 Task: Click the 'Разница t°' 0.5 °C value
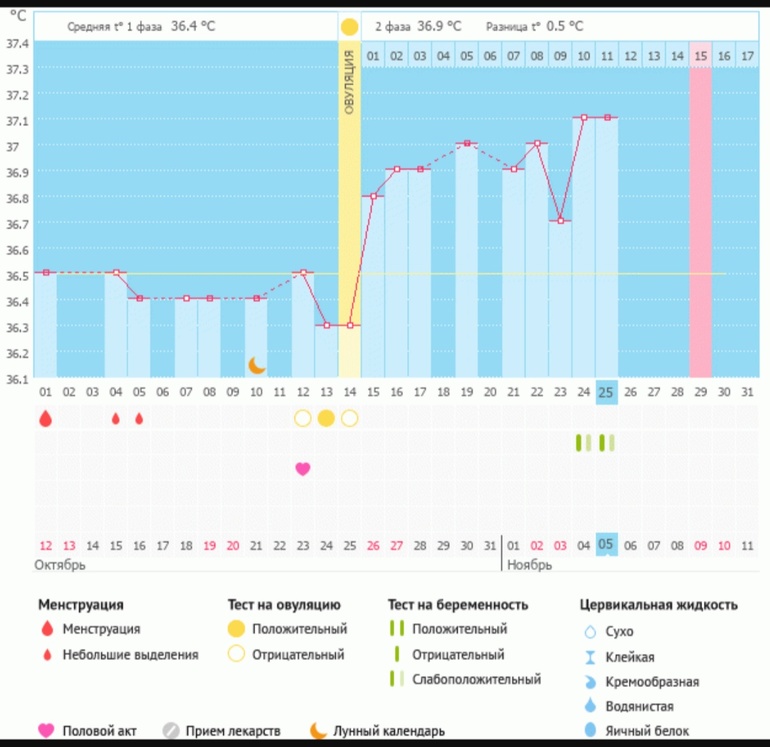click(565, 26)
